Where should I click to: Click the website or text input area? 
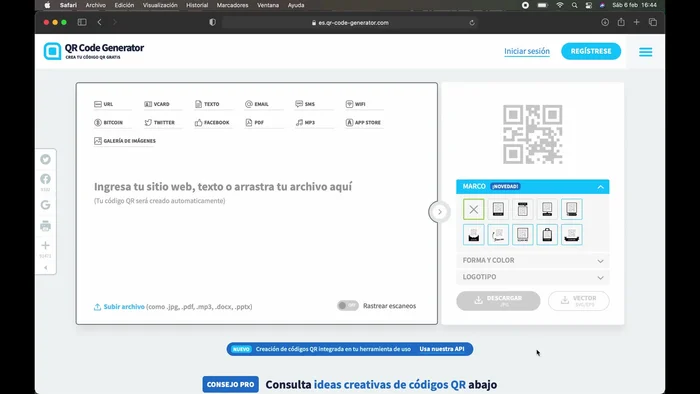223,187
